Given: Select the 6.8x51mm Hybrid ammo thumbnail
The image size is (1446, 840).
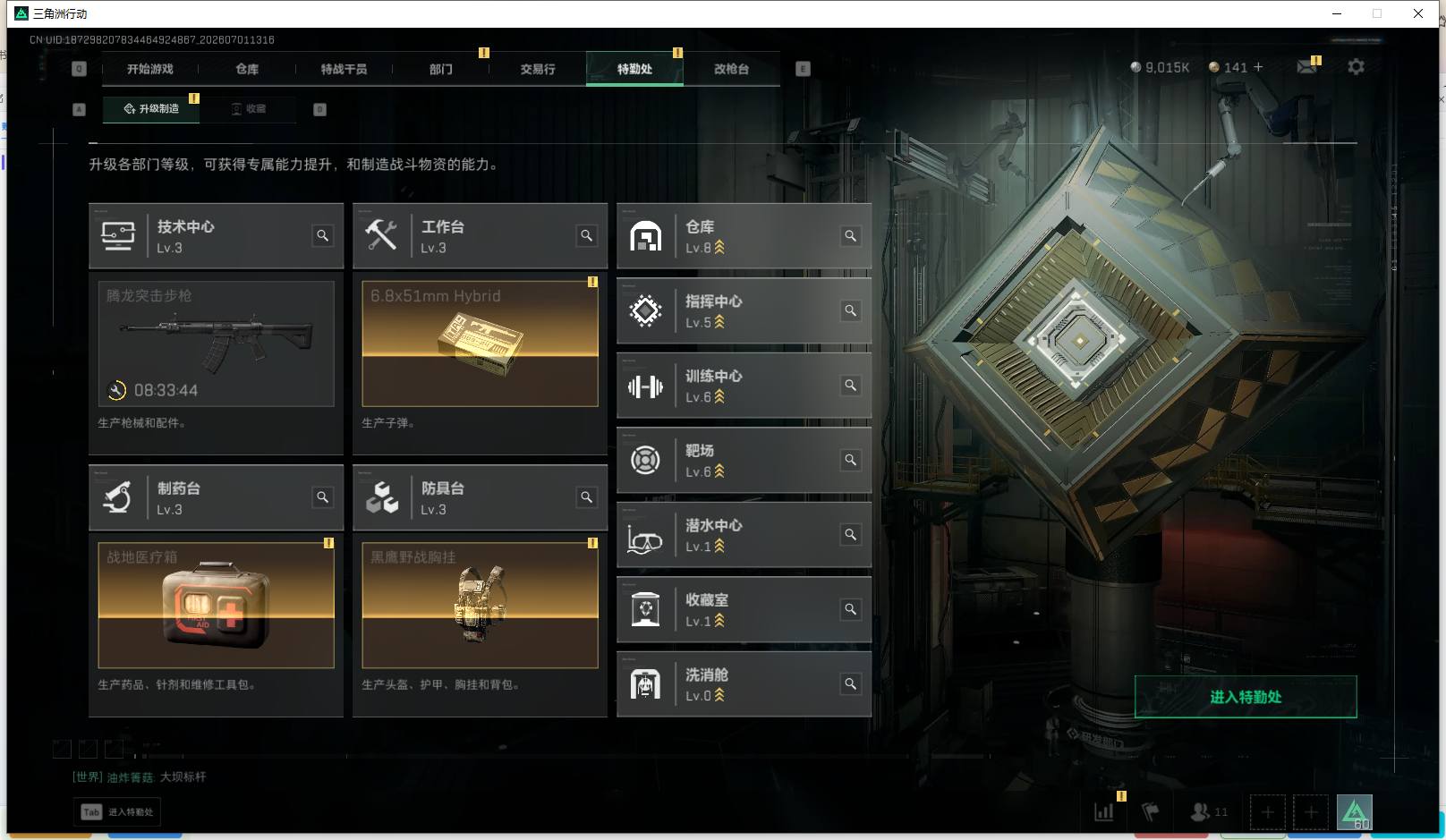Looking at the screenshot, I should coord(480,344).
